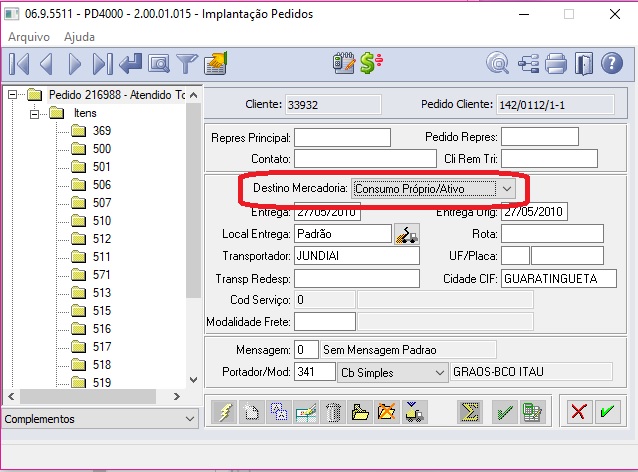Click the Cidade CIF field

[559, 279]
